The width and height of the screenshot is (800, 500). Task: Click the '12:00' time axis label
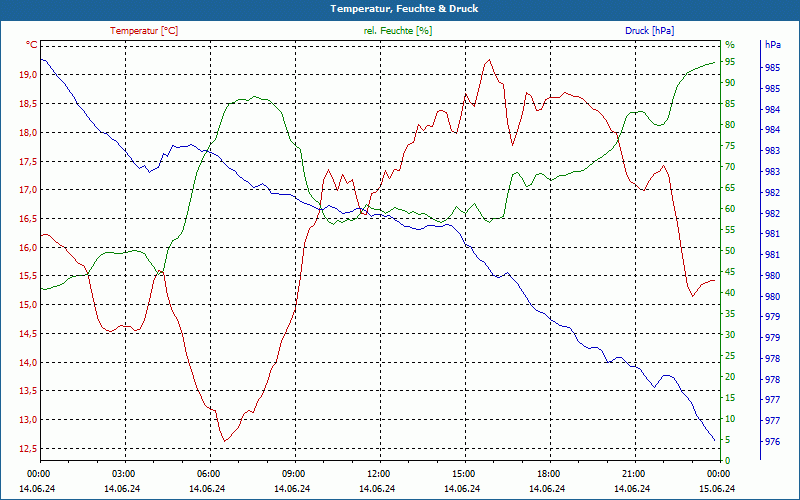coord(379,473)
